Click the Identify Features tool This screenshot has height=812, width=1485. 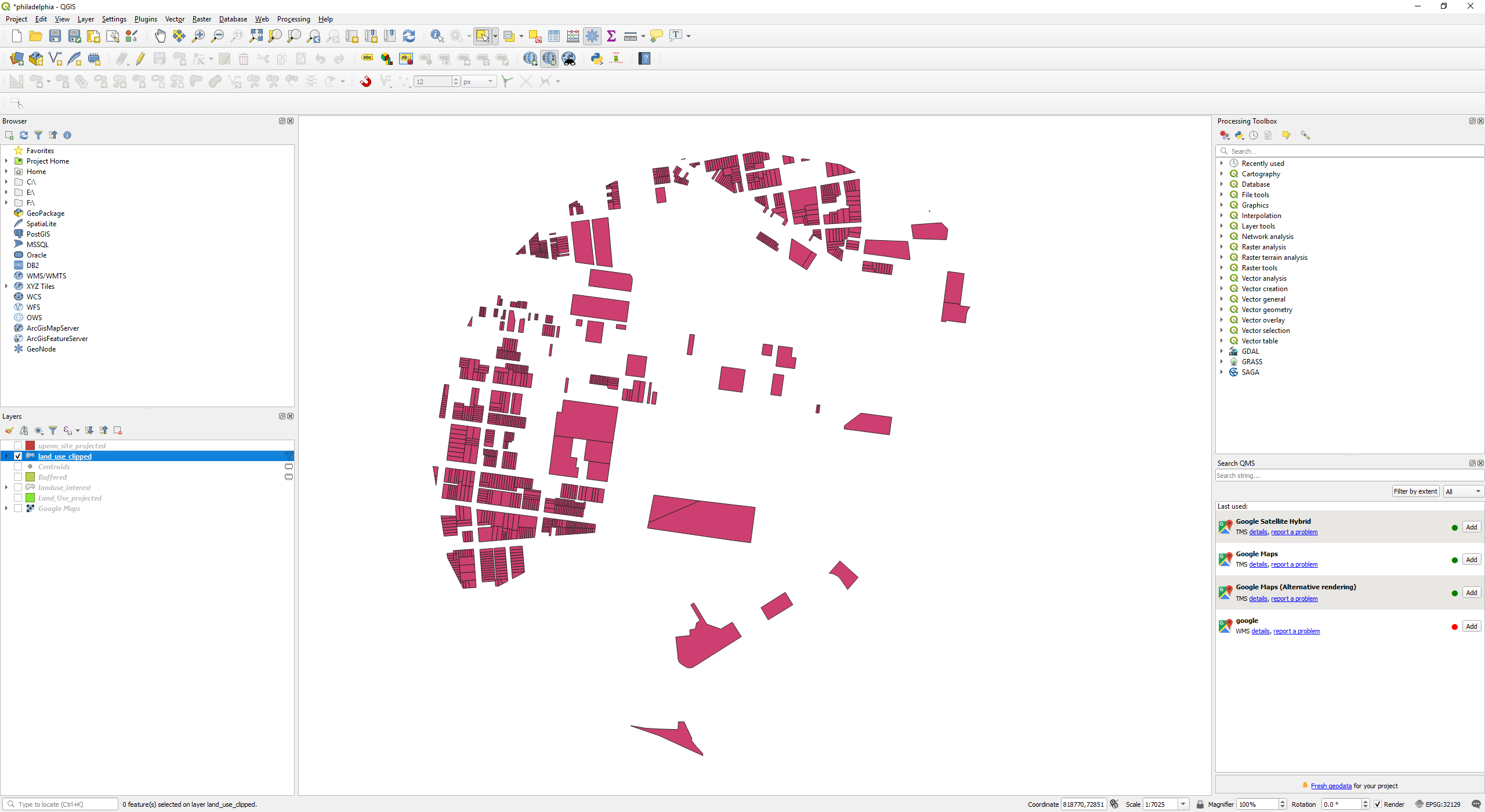(x=437, y=36)
